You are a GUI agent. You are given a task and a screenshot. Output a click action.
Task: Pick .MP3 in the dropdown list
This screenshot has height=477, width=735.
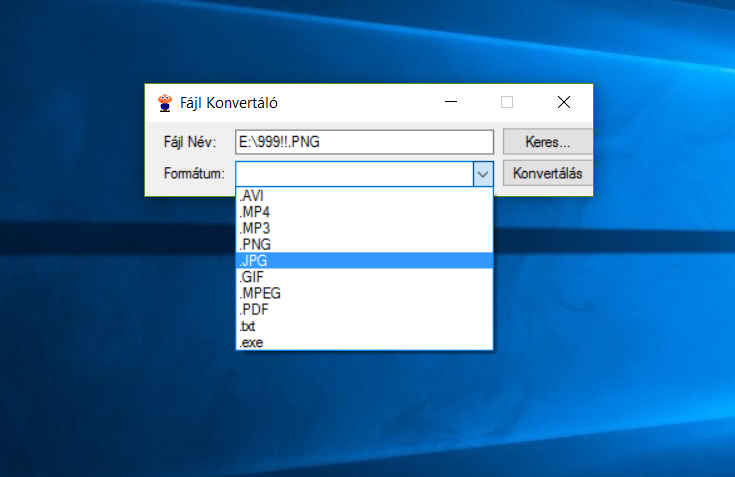click(364, 228)
